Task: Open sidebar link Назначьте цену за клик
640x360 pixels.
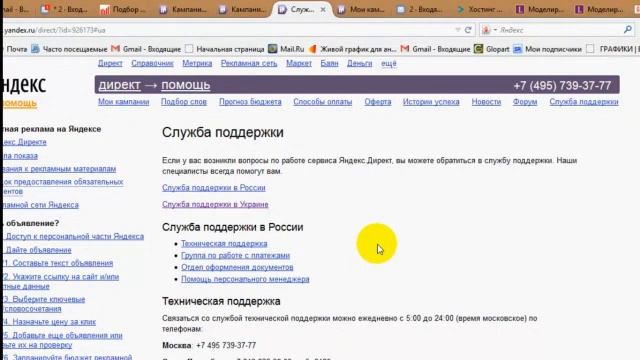Action: (x=49, y=322)
